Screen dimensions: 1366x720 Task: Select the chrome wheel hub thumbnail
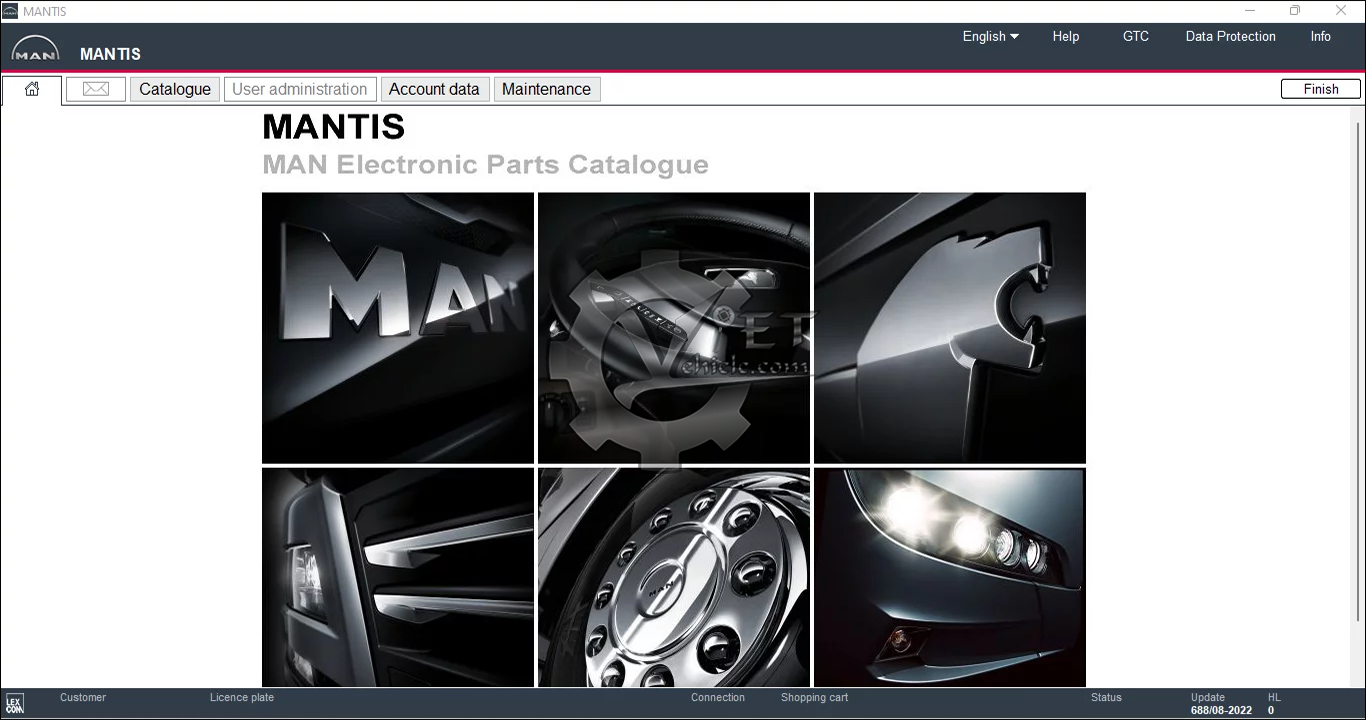coord(674,577)
